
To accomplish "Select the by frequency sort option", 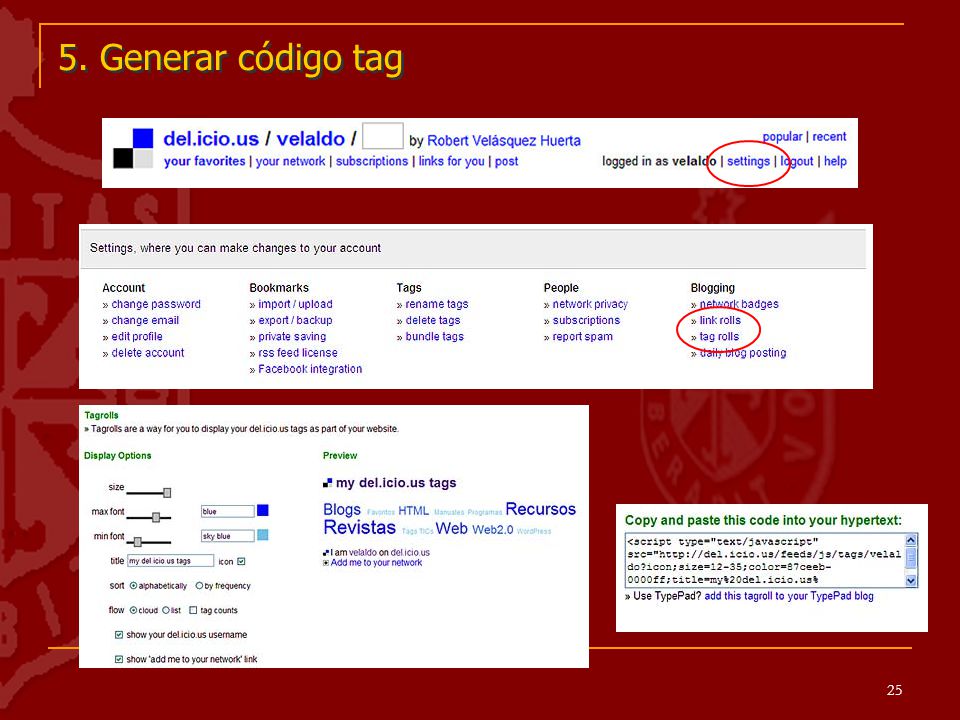I will 199,586.
